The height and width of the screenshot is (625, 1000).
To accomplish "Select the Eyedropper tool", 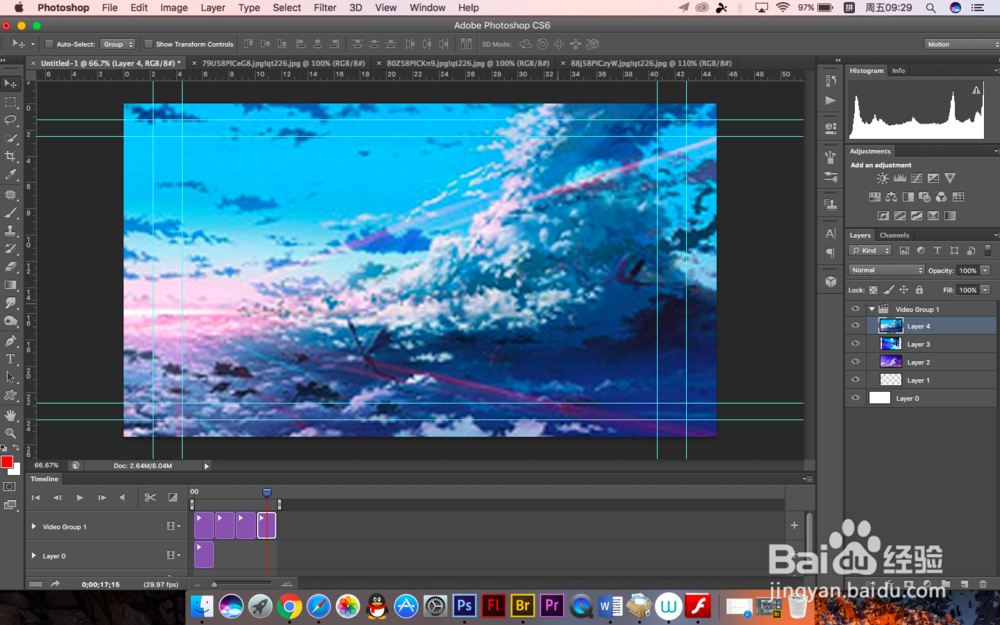I will (x=11, y=175).
